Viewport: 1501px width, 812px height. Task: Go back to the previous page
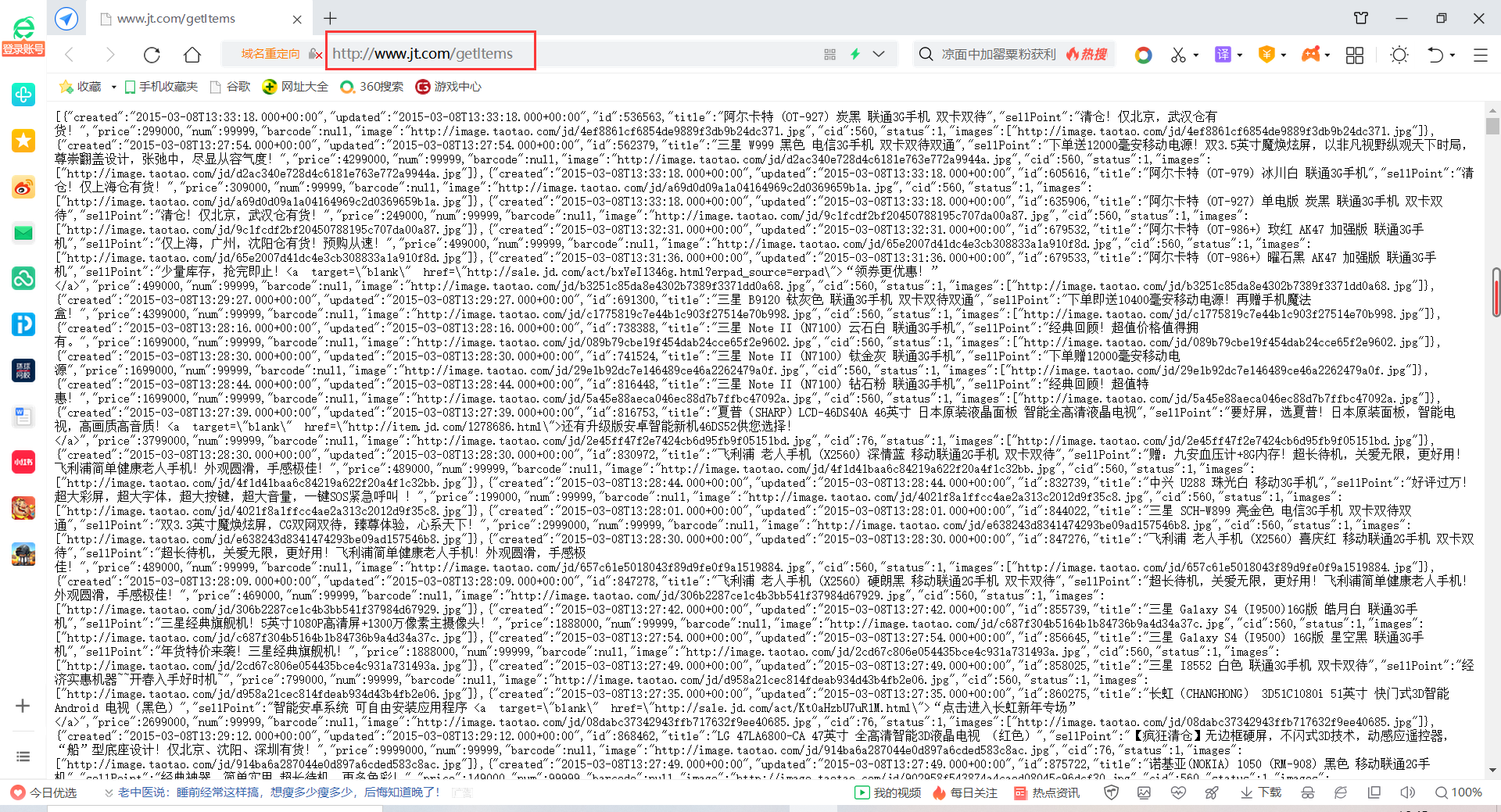70,54
